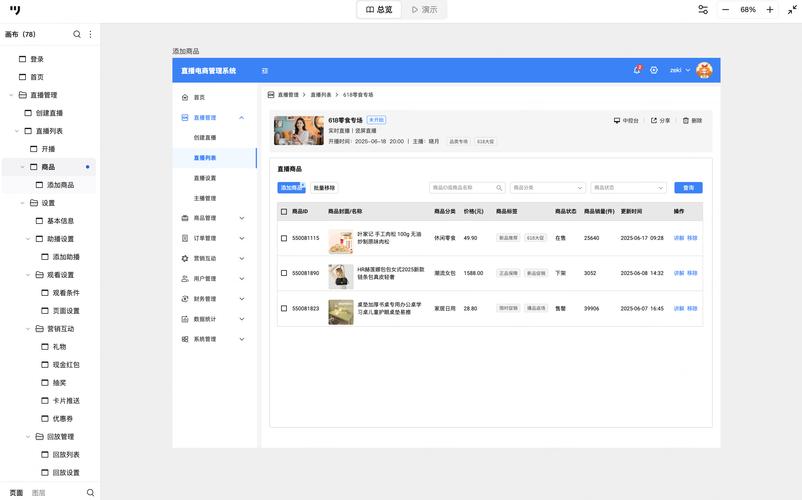Screen dimensions: 802x500
Task: Click 财务管理 sidebar icon
Action: [185, 299]
